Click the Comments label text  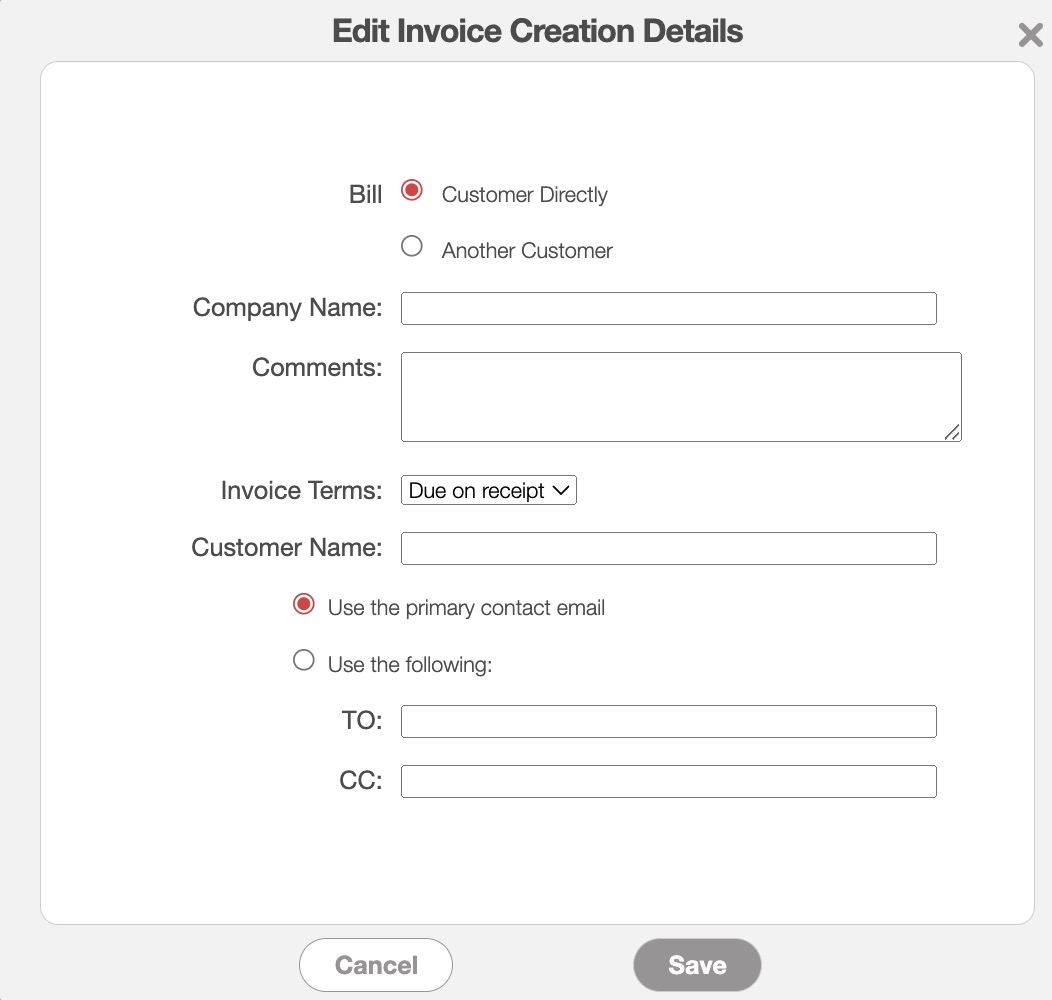point(317,368)
